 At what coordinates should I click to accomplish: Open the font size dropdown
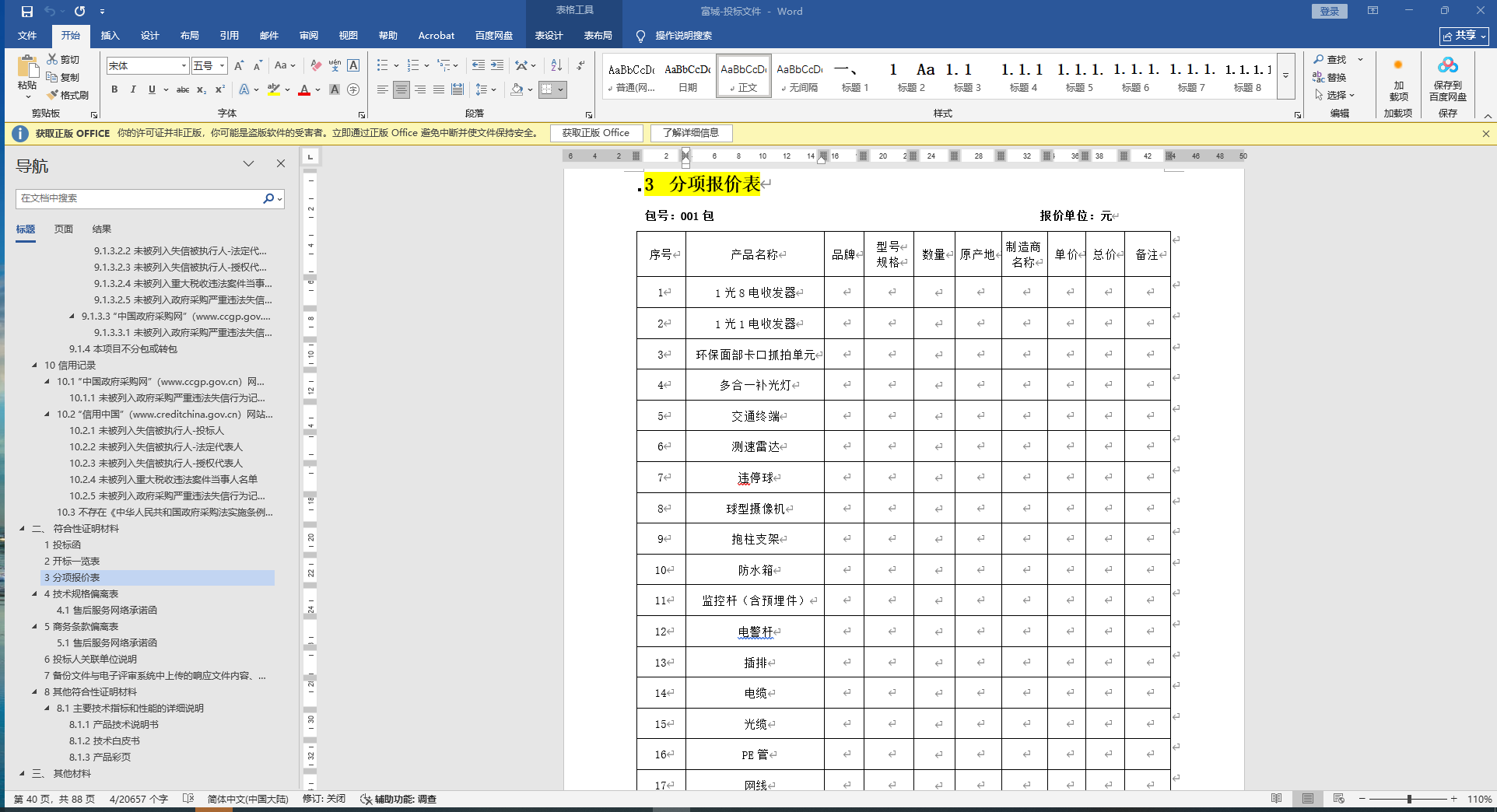click(x=222, y=66)
